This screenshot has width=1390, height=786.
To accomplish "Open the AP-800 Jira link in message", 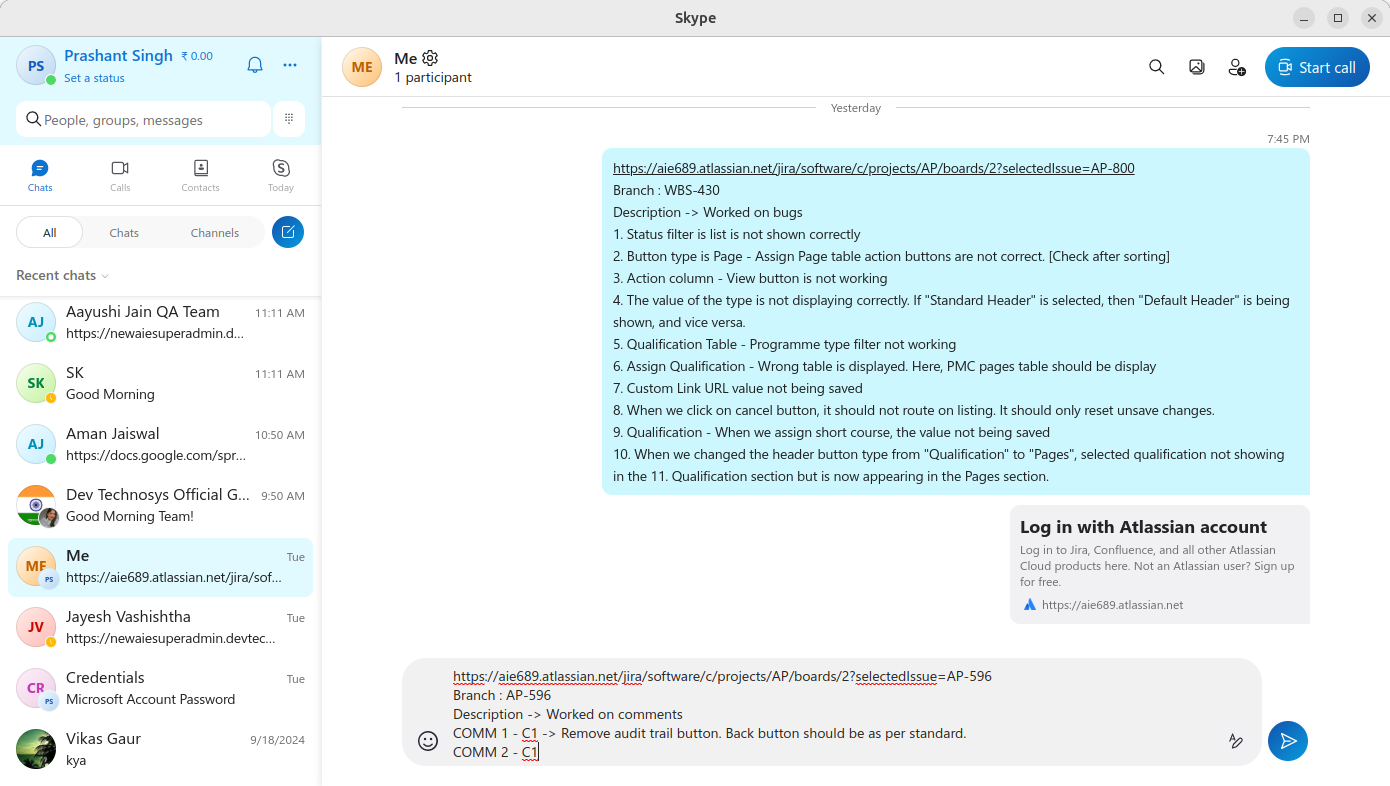I will tap(874, 168).
